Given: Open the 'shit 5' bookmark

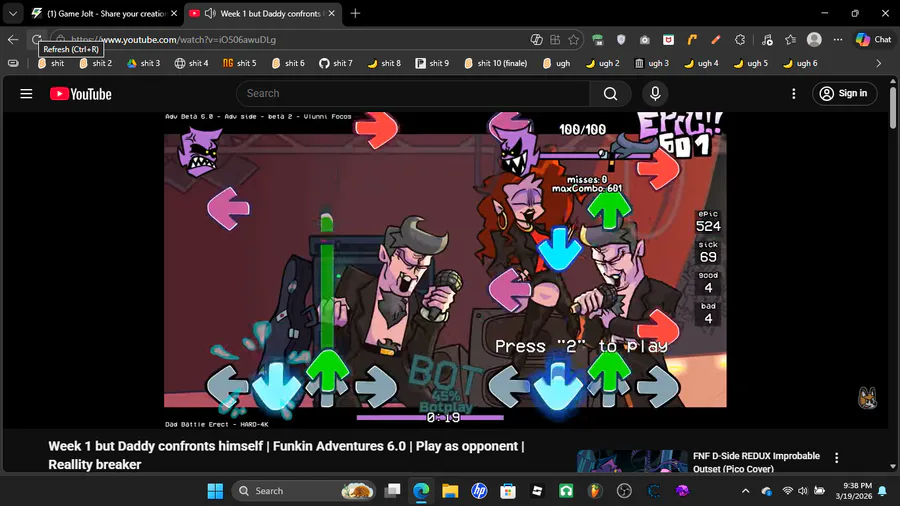Looking at the screenshot, I should pyautogui.click(x=240, y=63).
